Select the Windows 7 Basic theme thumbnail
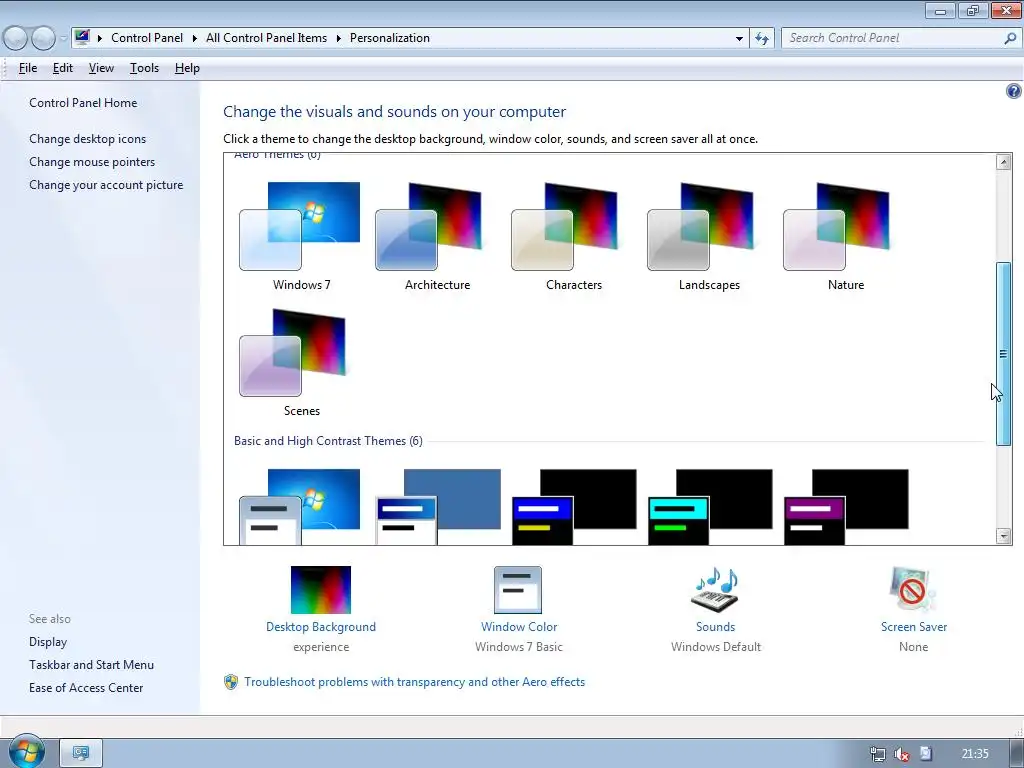Image resolution: width=1024 pixels, height=768 pixels. pos(300,506)
